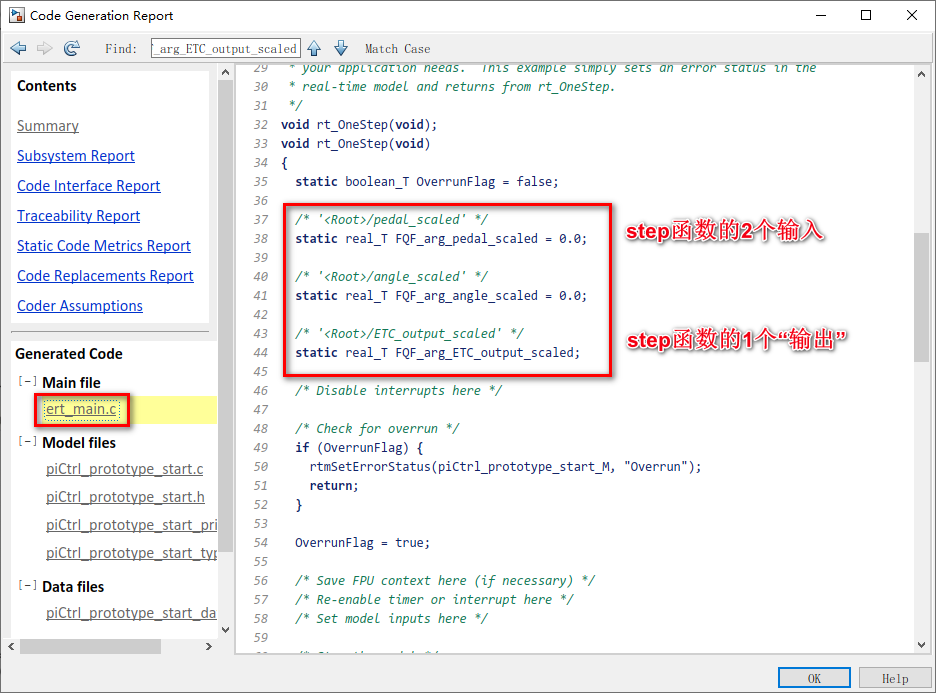Click the Generated Code heading

(69, 354)
